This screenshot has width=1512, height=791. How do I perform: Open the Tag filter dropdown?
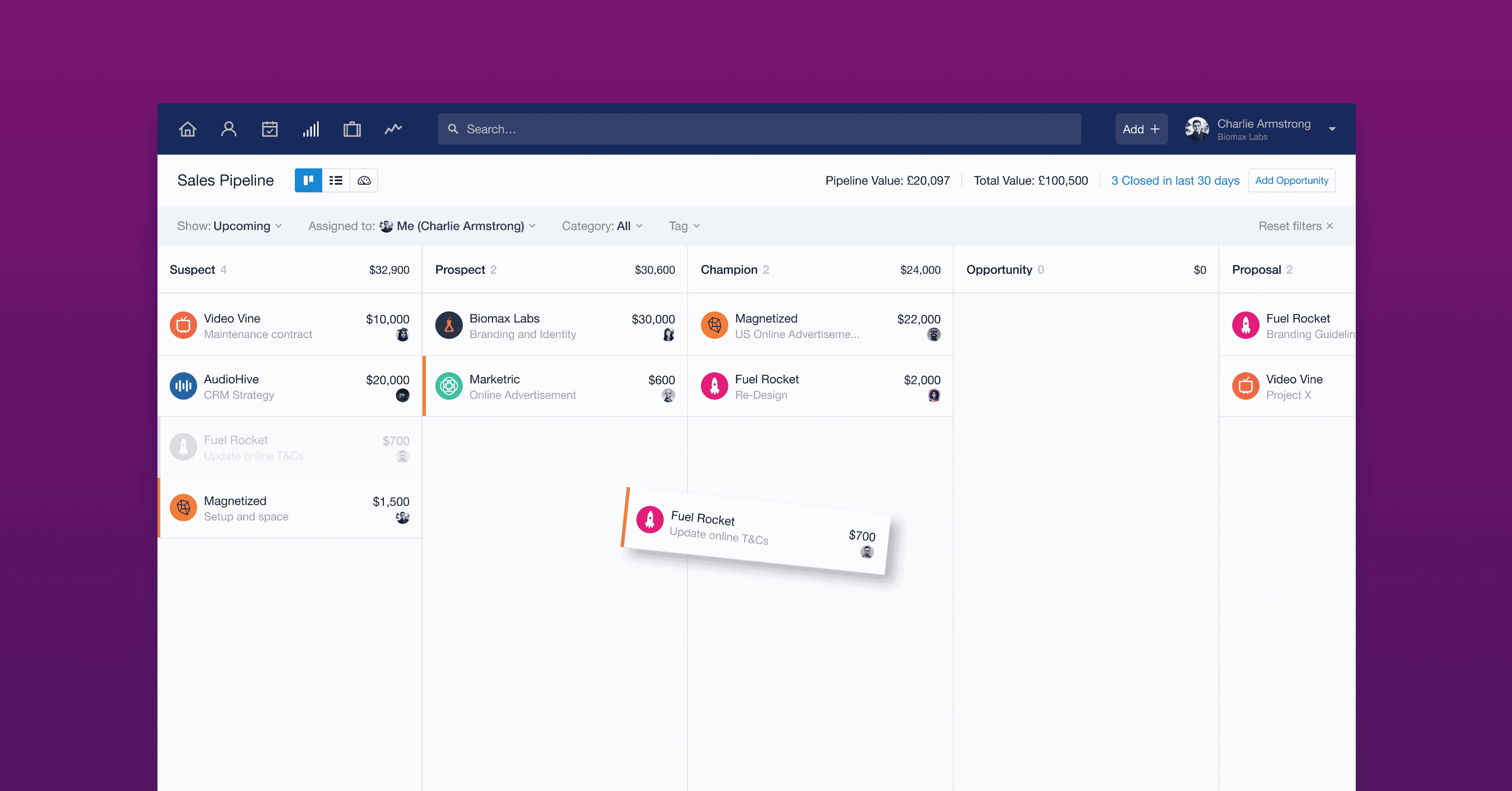[x=684, y=226]
